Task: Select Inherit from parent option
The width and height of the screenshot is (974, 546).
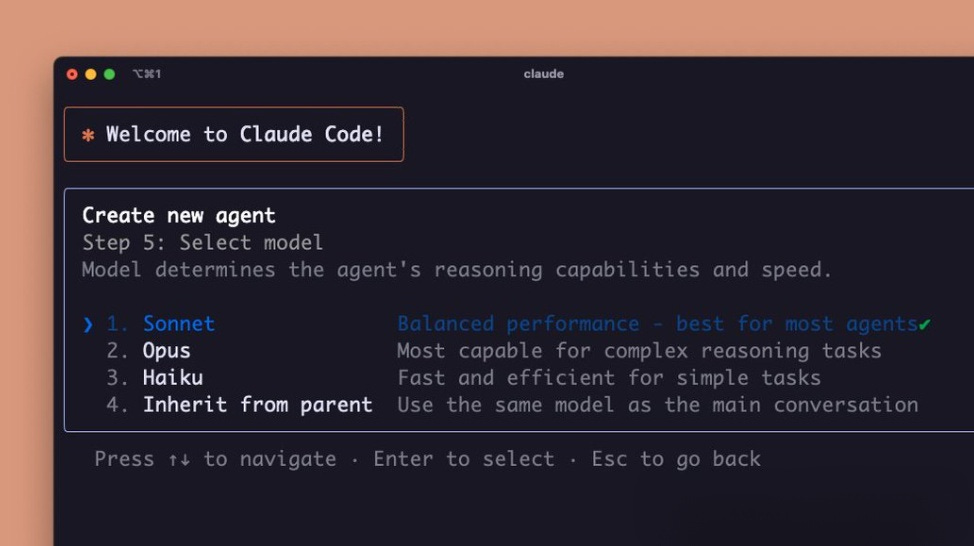Action: [x=258, y=405]
